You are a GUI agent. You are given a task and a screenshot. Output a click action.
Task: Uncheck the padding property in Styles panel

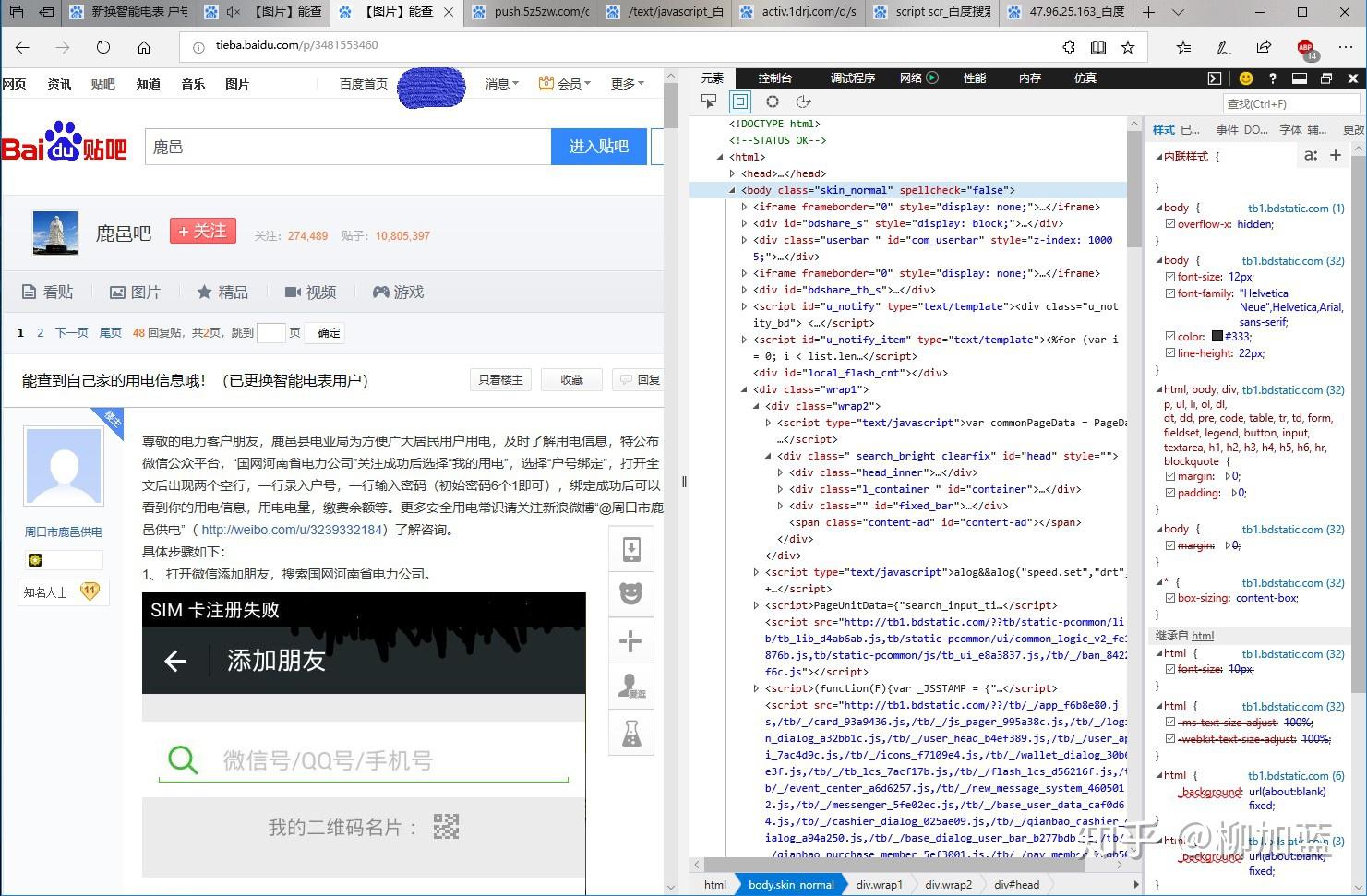[1170, 493]
